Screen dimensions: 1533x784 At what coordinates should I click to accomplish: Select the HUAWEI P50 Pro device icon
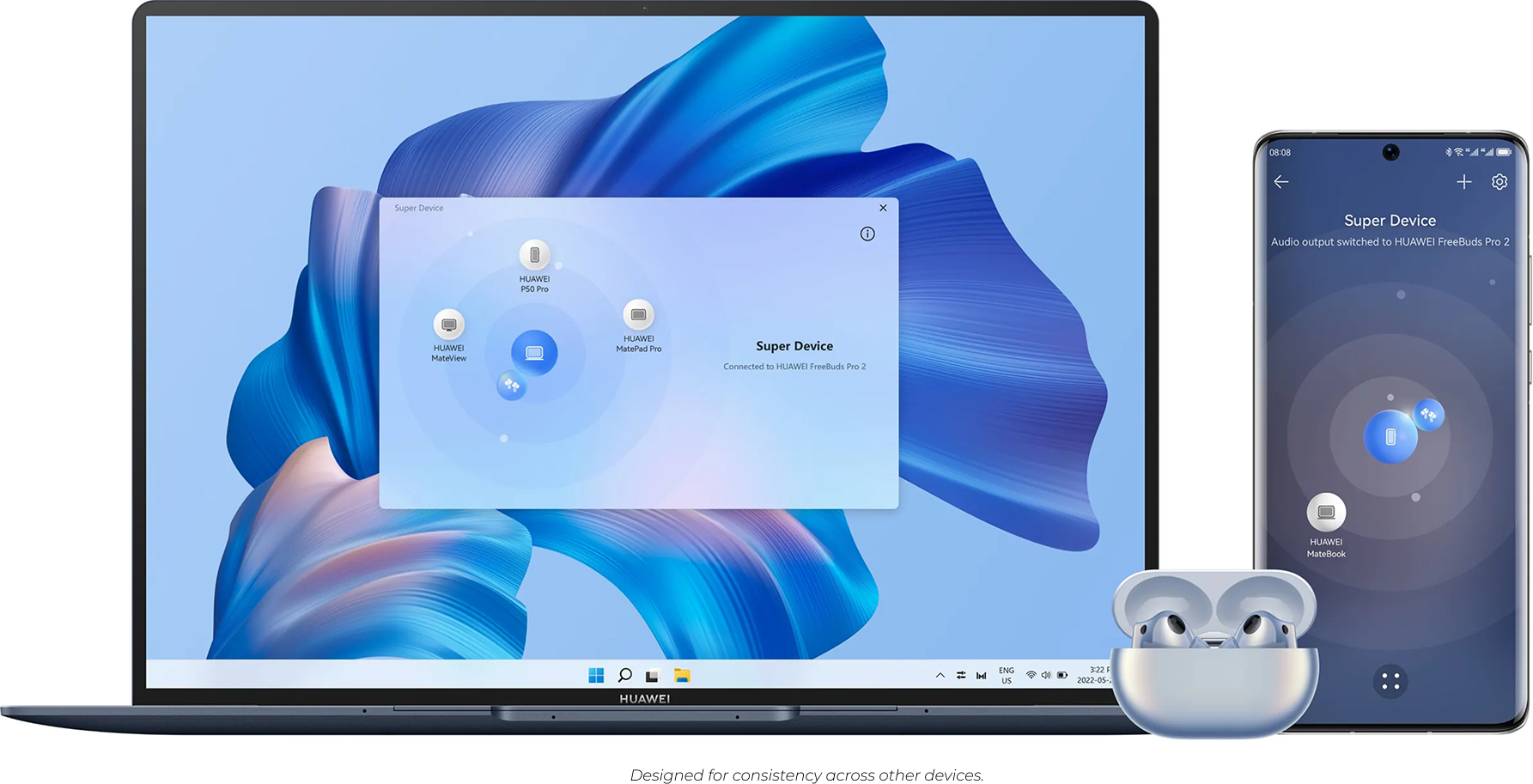coord(534,254)
